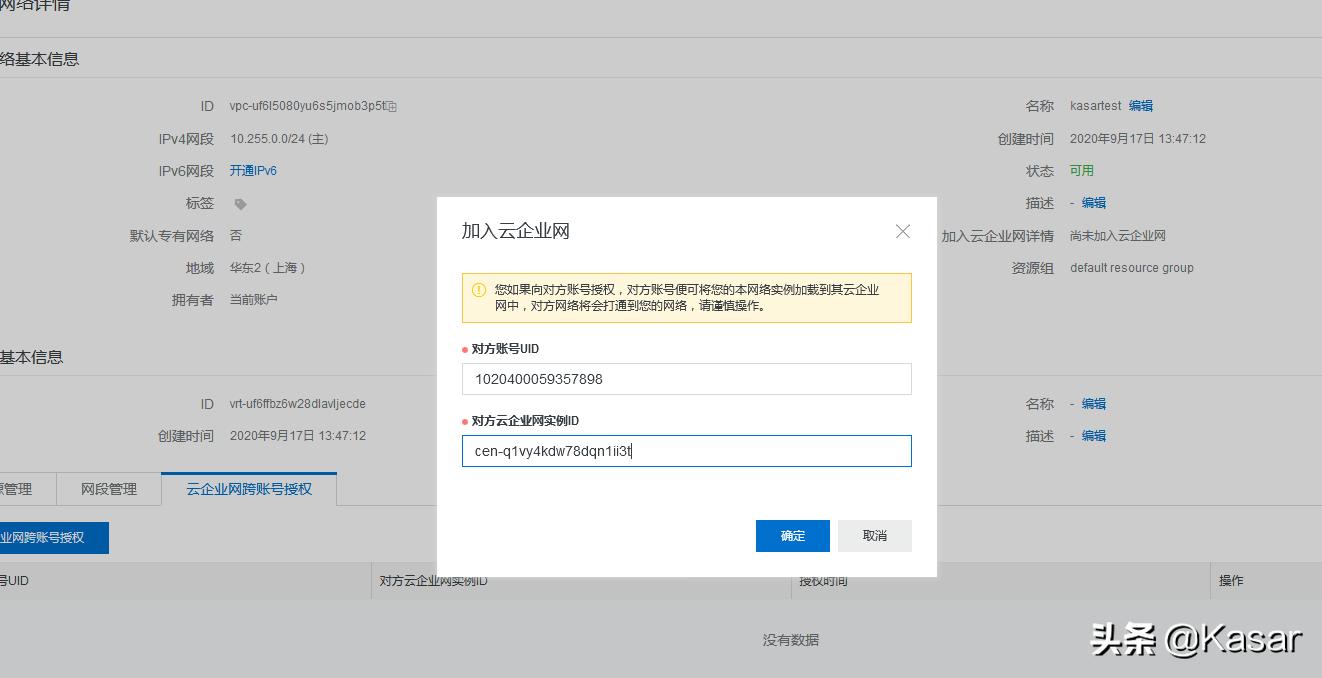Switch to the 网段管理 tab
The height and width of the screenshot is (678, 1322).
click(112, 489)
